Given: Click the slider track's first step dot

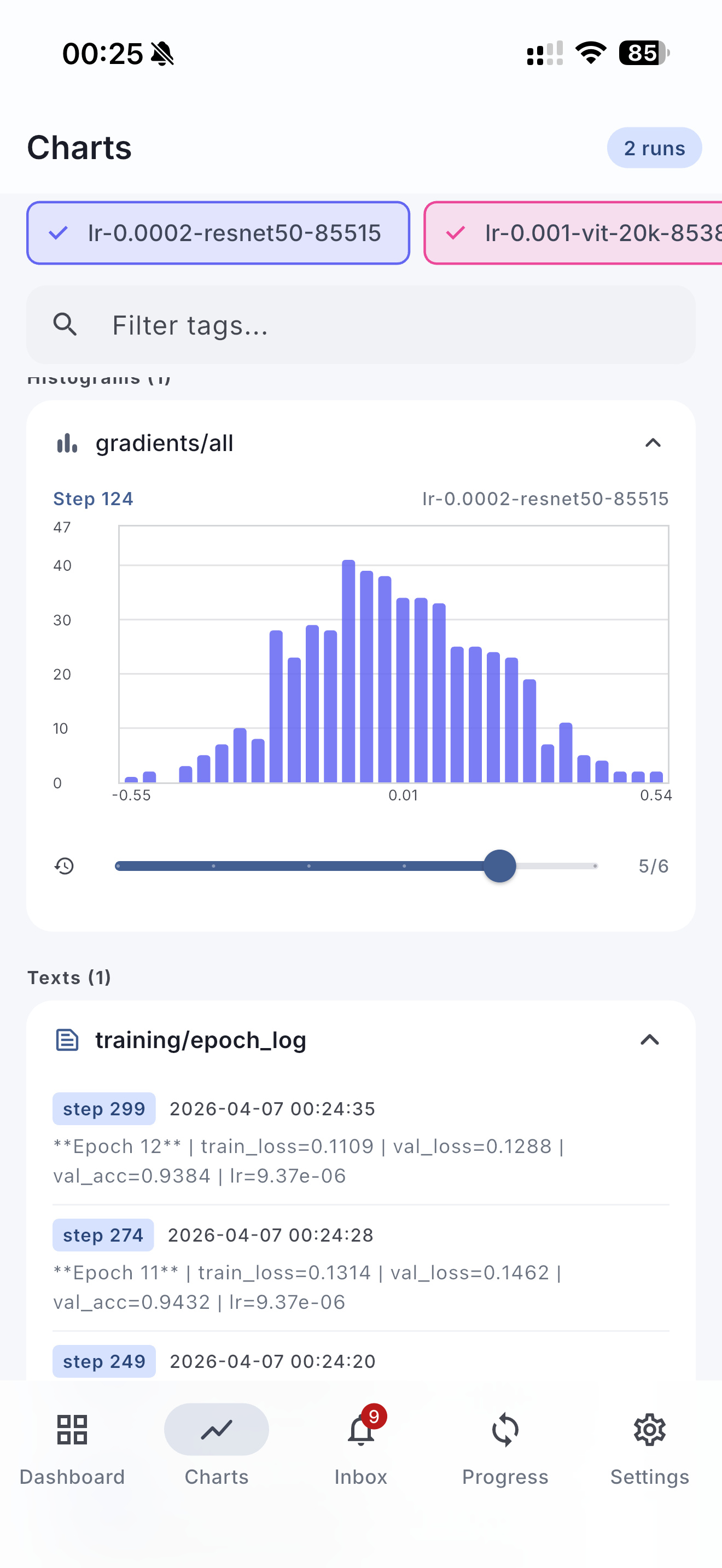Looking at the screenshot, I should (x=118, y=865).
